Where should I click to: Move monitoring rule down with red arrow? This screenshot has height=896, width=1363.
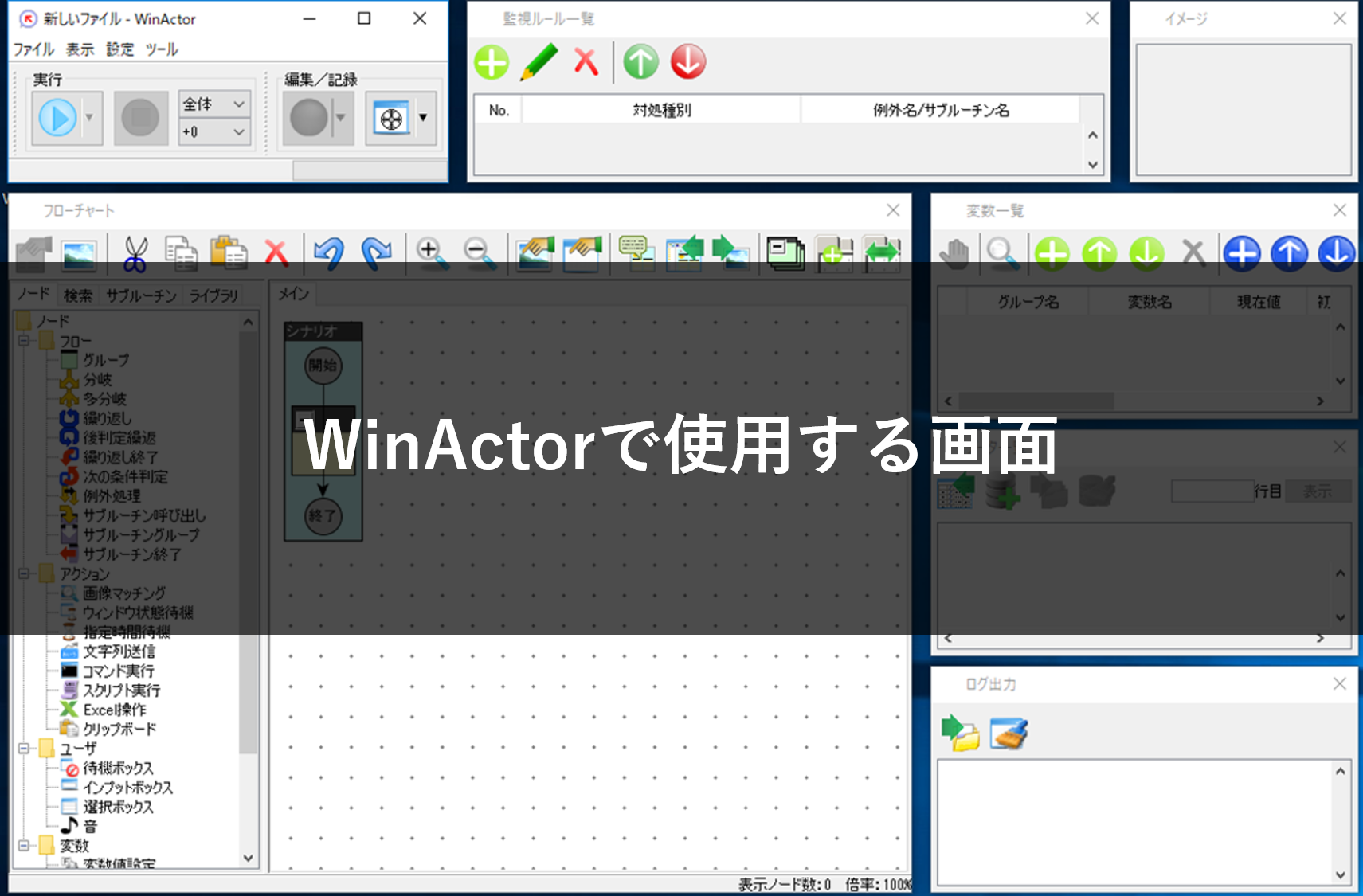point(688,62)
